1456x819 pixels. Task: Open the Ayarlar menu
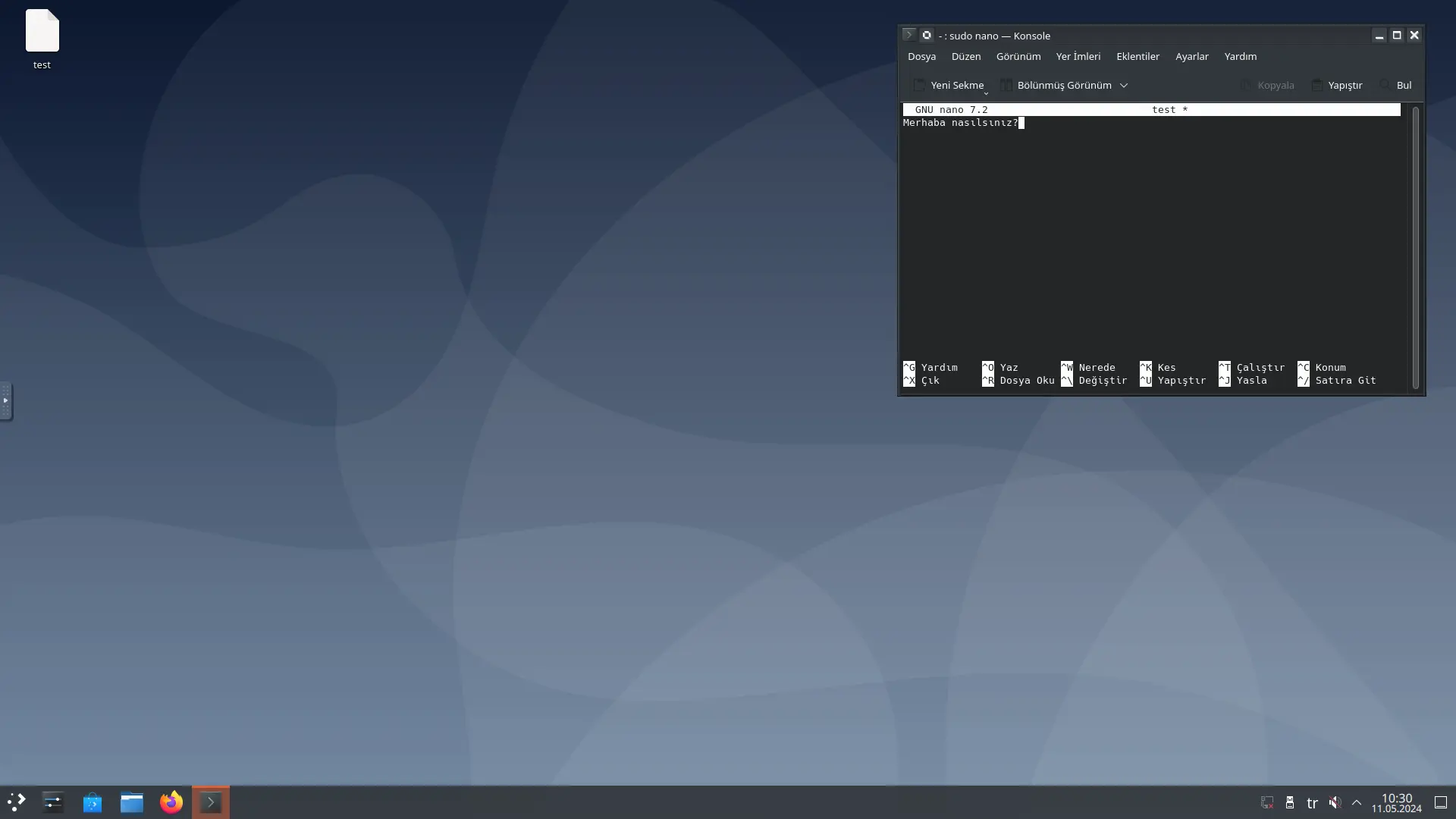(x=1192, y=56)
